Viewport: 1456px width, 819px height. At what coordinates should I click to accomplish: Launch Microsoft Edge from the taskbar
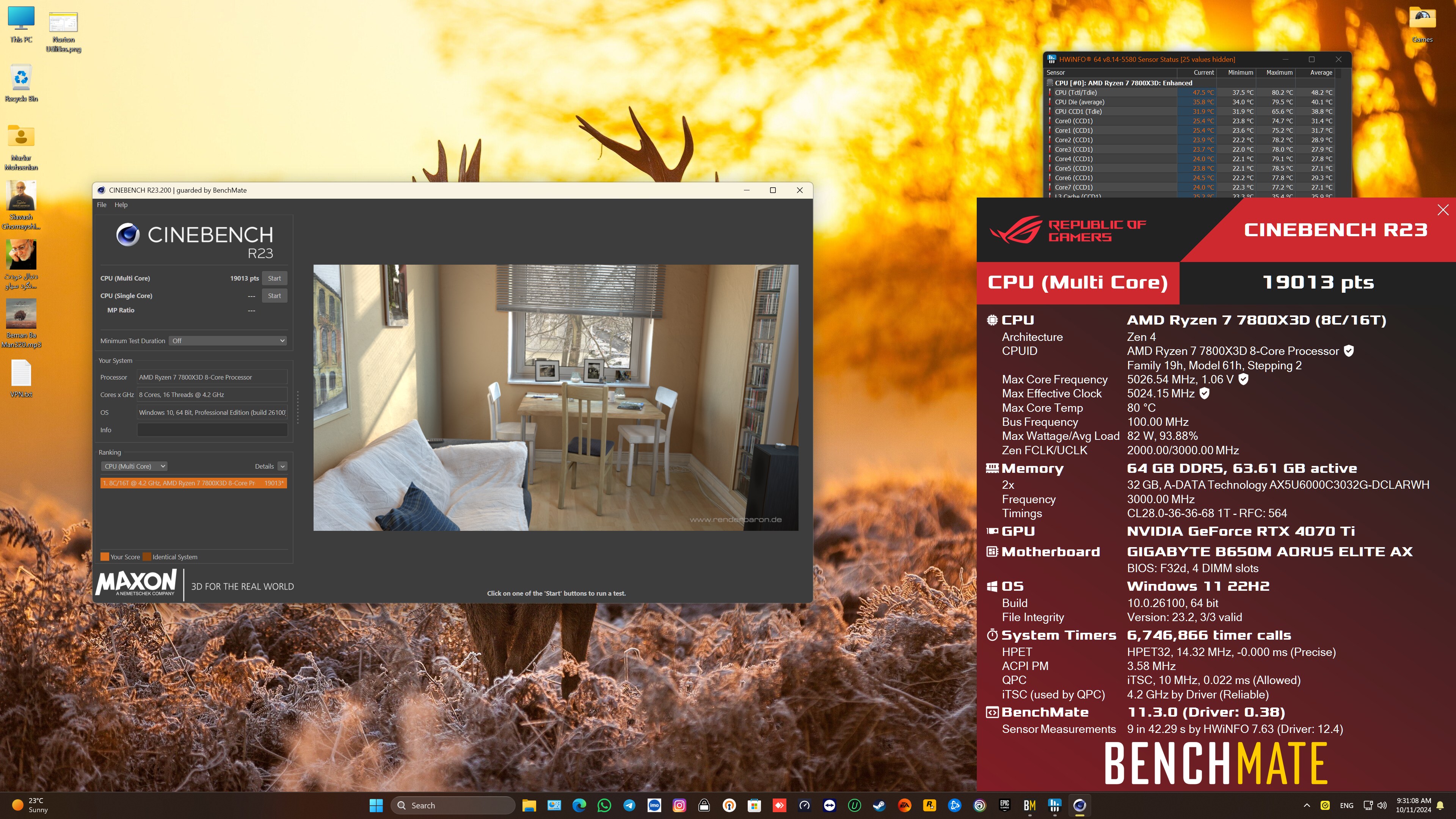[579, 805]
